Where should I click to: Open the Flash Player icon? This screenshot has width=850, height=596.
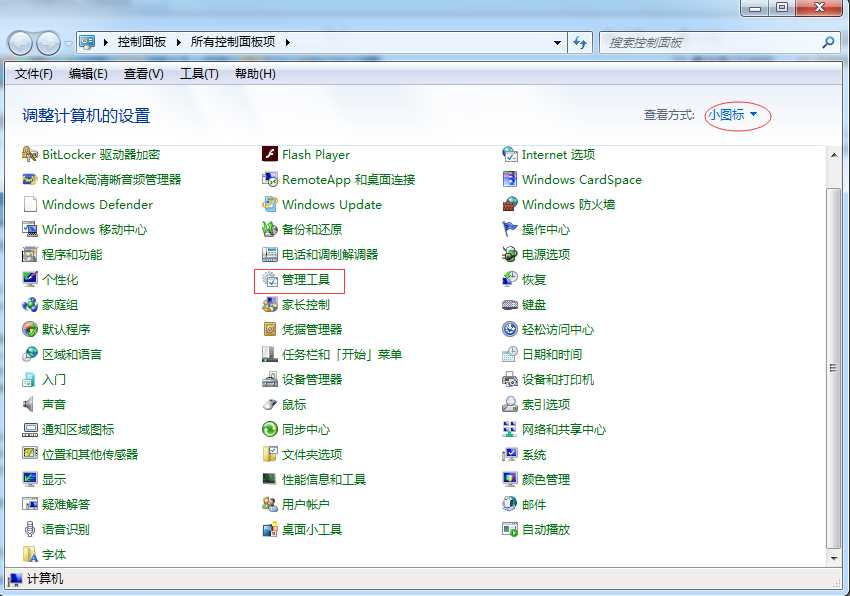(x=269, y=155)
